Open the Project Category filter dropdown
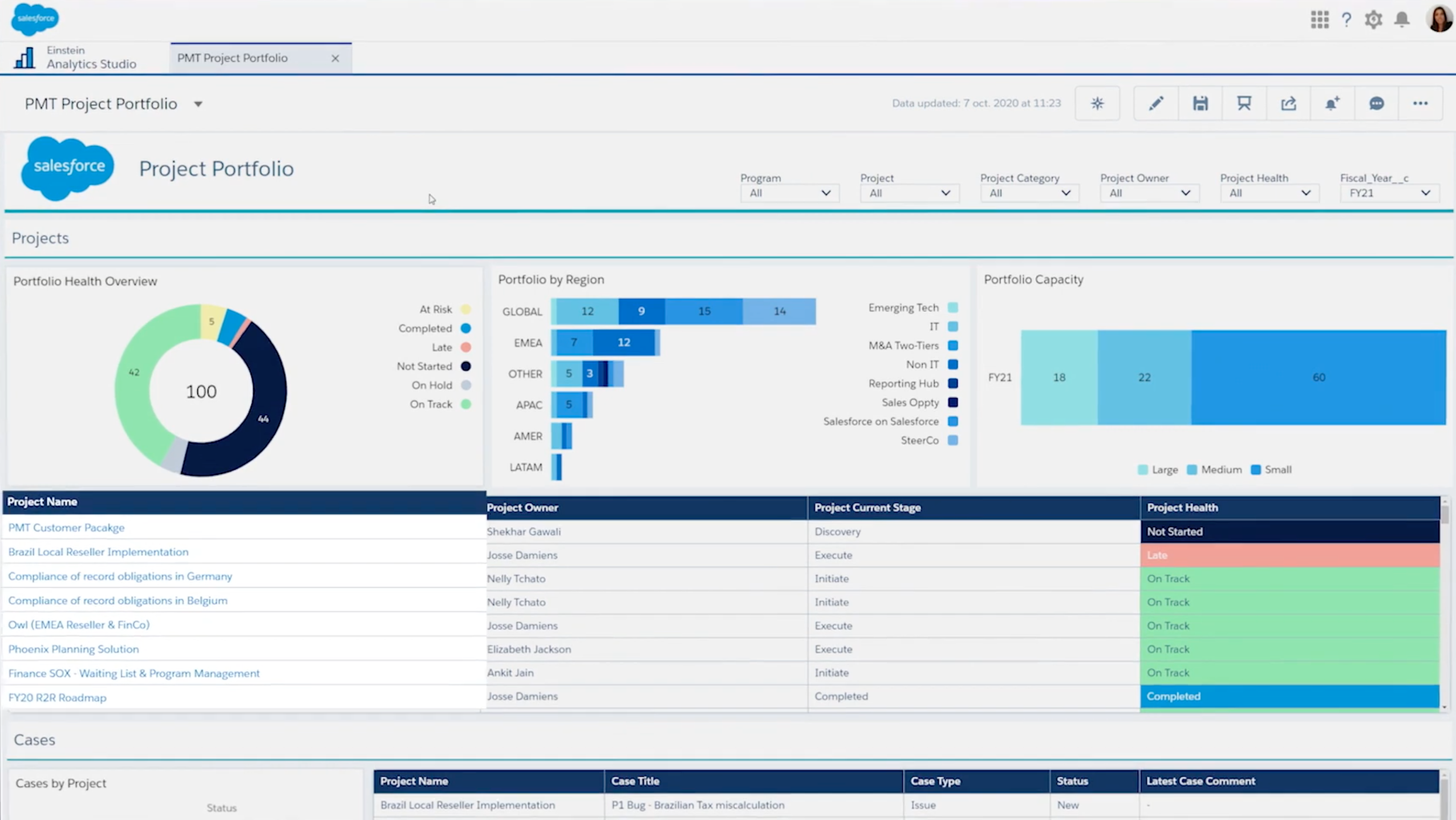The height and width of the screenshot is (820, 1456). tap(1029, 193)
